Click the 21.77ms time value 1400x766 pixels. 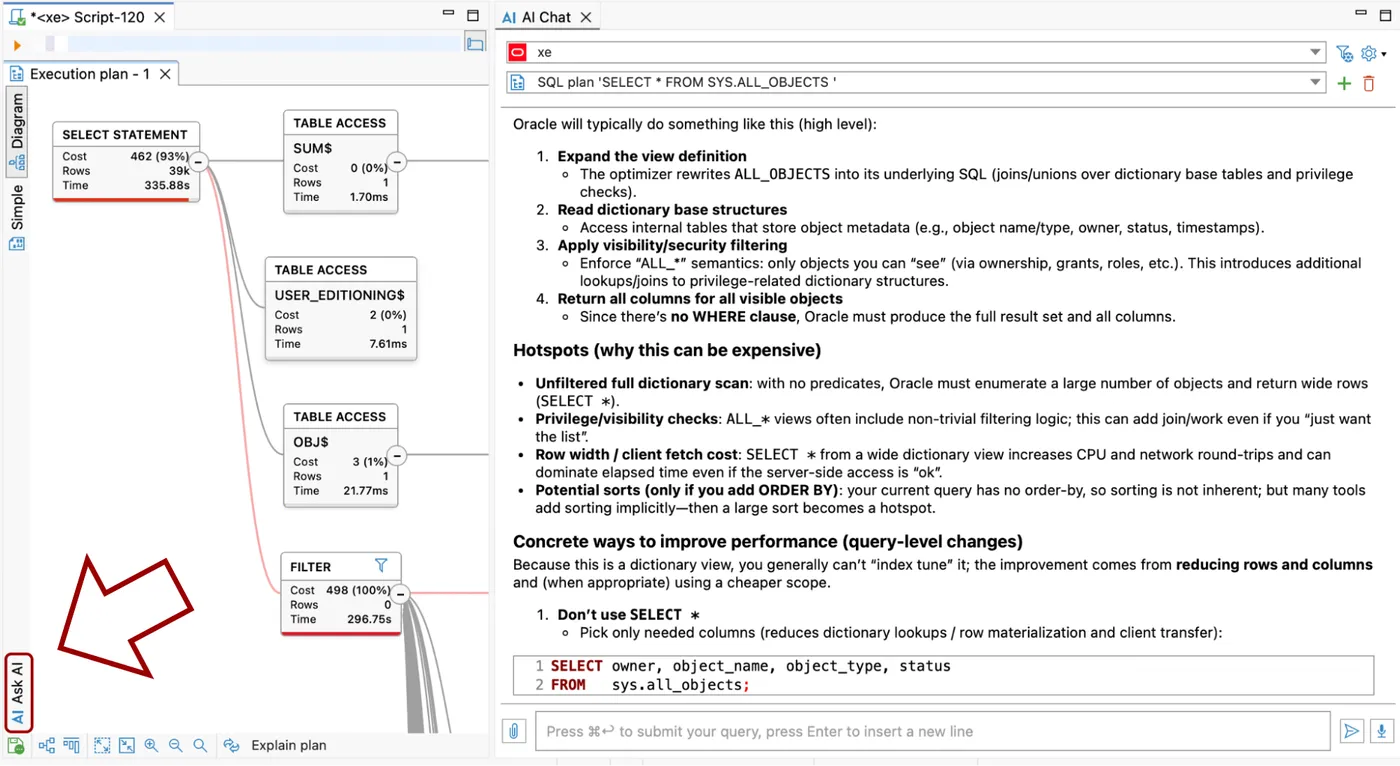coord(363,491)
